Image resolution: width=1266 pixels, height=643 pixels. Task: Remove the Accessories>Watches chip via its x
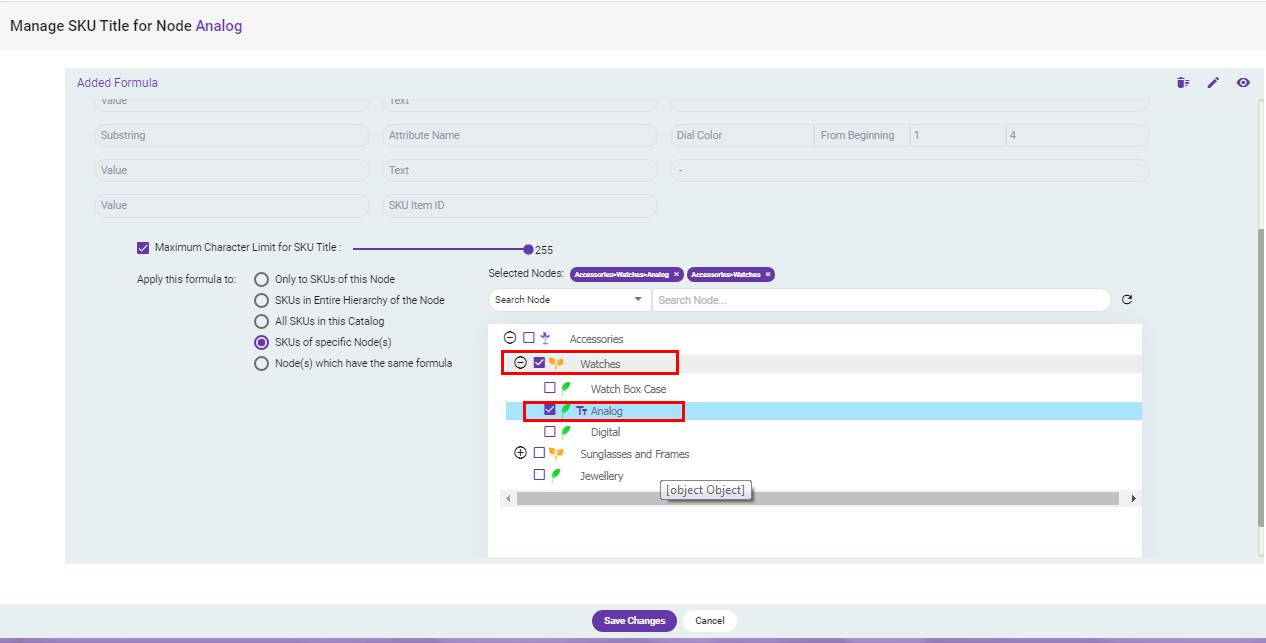click(768, 274)
